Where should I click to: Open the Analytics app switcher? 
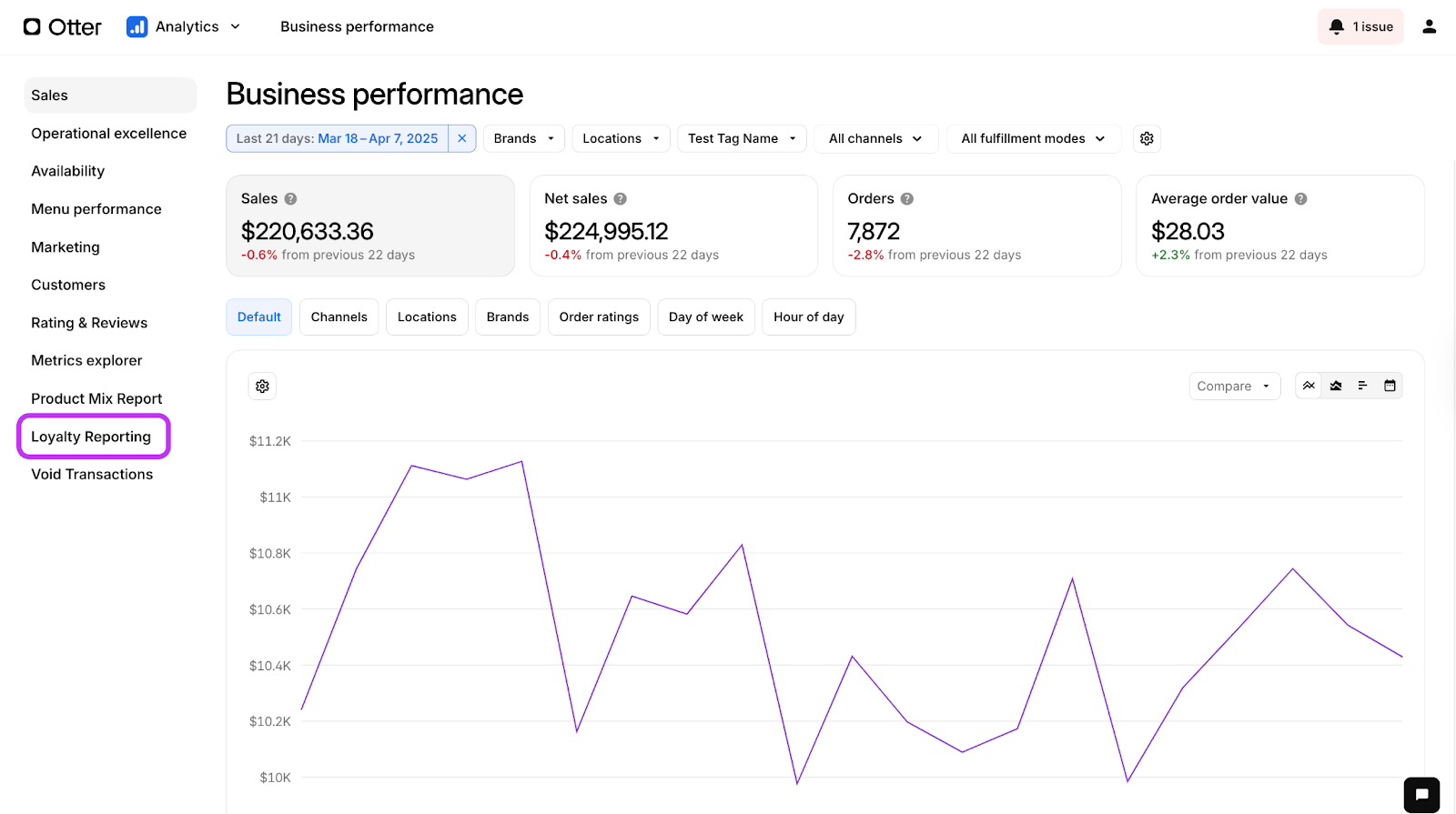click(184, 27)
